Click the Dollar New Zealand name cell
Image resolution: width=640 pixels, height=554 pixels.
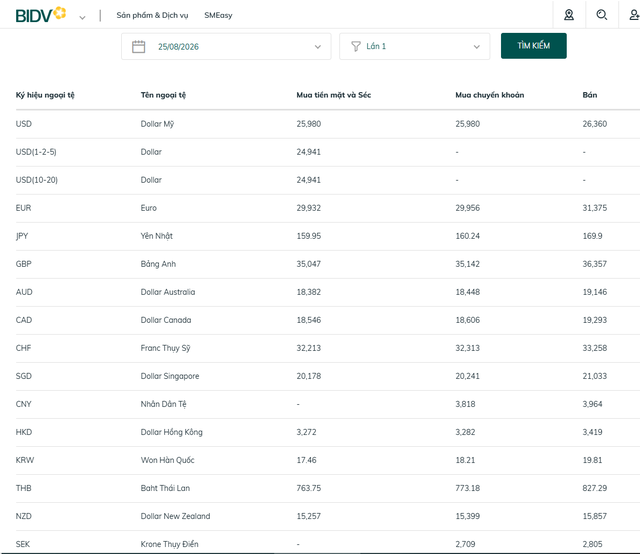[x=176, y=516]
